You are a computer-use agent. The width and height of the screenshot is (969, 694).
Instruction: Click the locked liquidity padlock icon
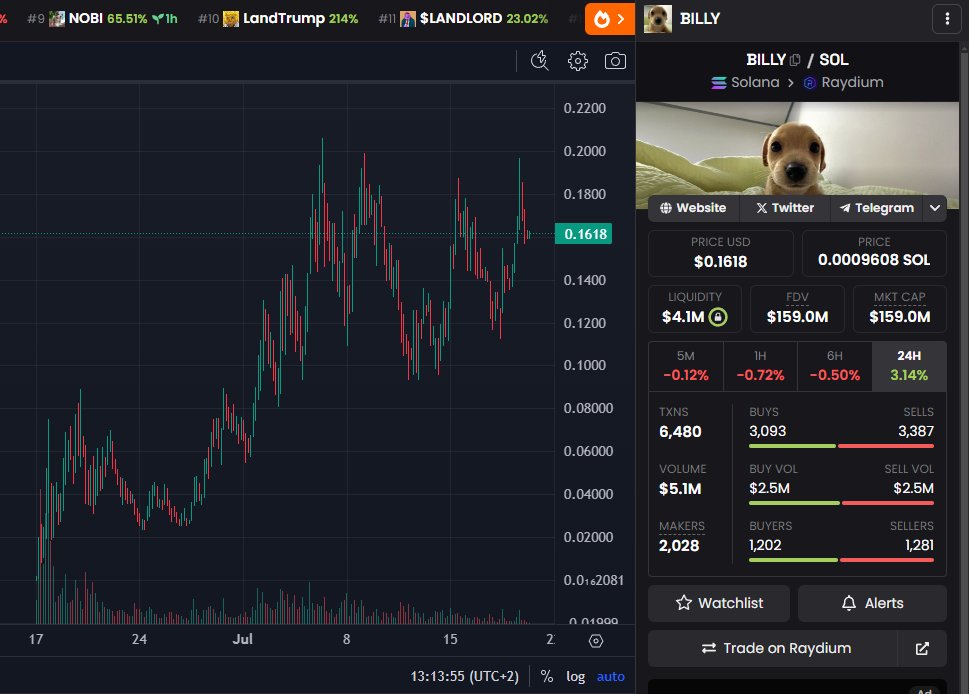coord(717,317)
